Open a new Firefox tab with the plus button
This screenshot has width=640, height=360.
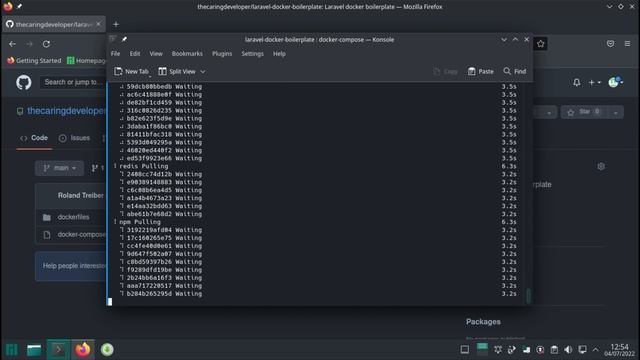coord(116,24)
